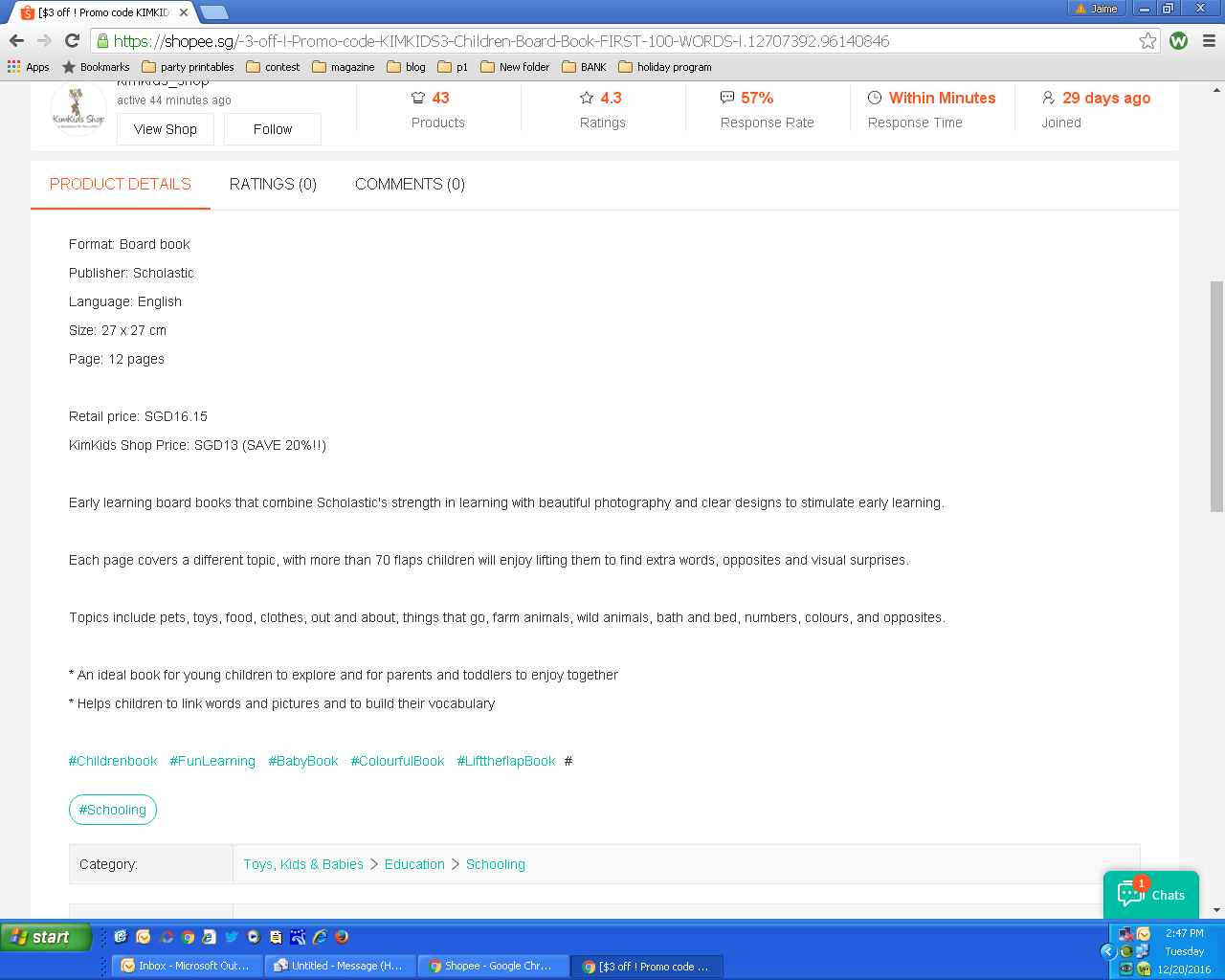
Task: Open the blog bookmark folder
Action: (407, 67)
